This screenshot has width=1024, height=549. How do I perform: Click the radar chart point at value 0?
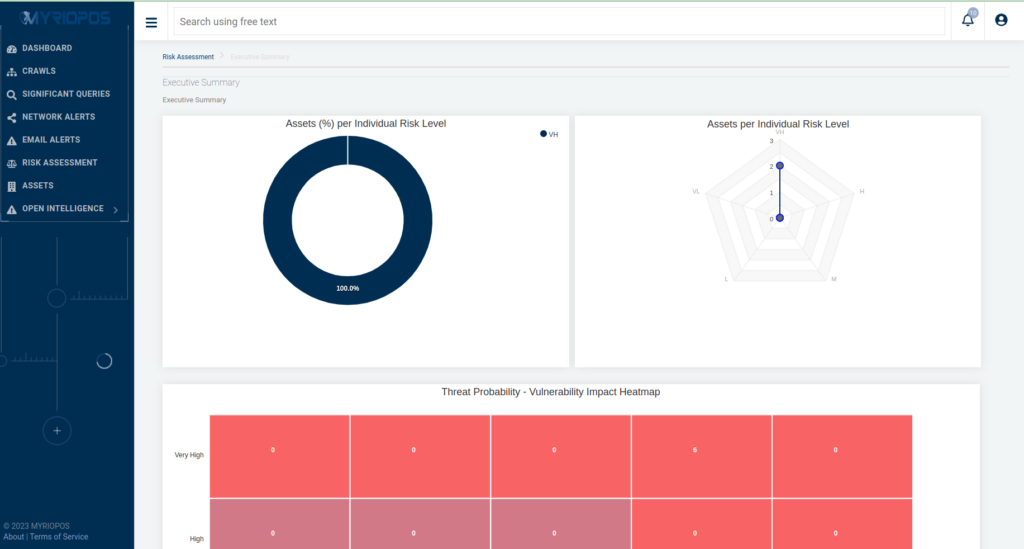tap(780, 218)
